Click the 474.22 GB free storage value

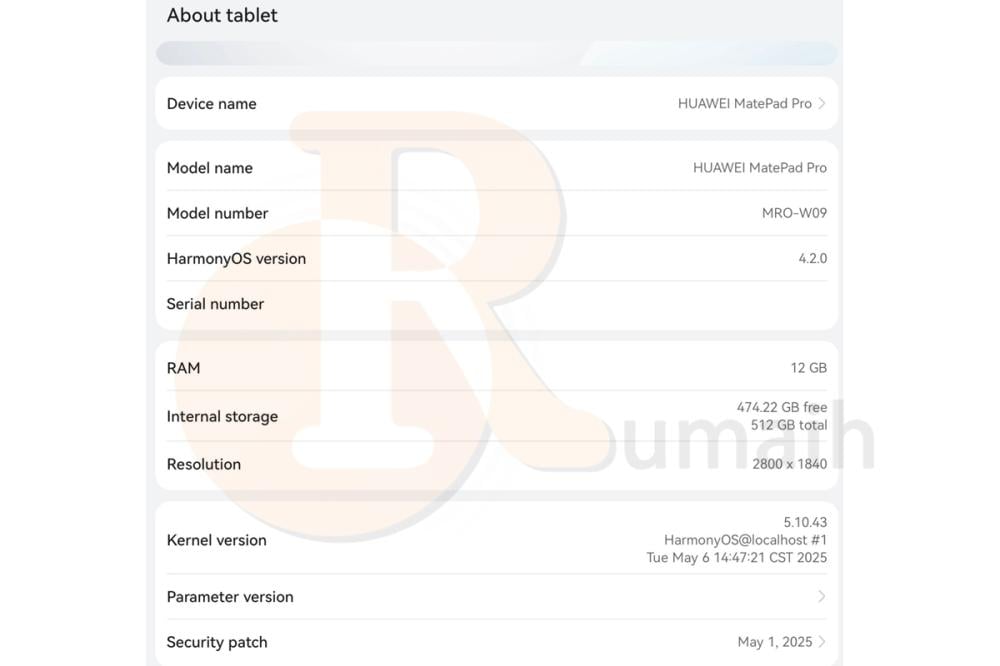[x=781, y=407]
